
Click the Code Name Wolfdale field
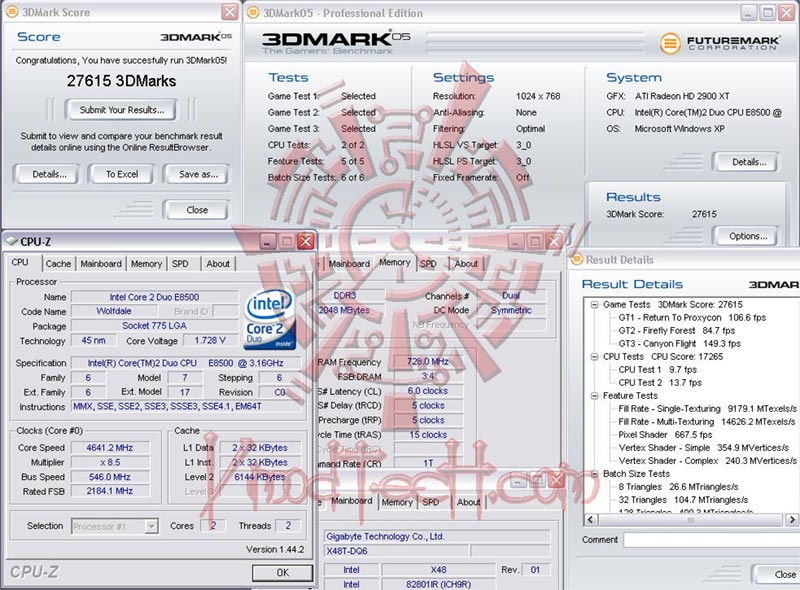coord(113,311)
